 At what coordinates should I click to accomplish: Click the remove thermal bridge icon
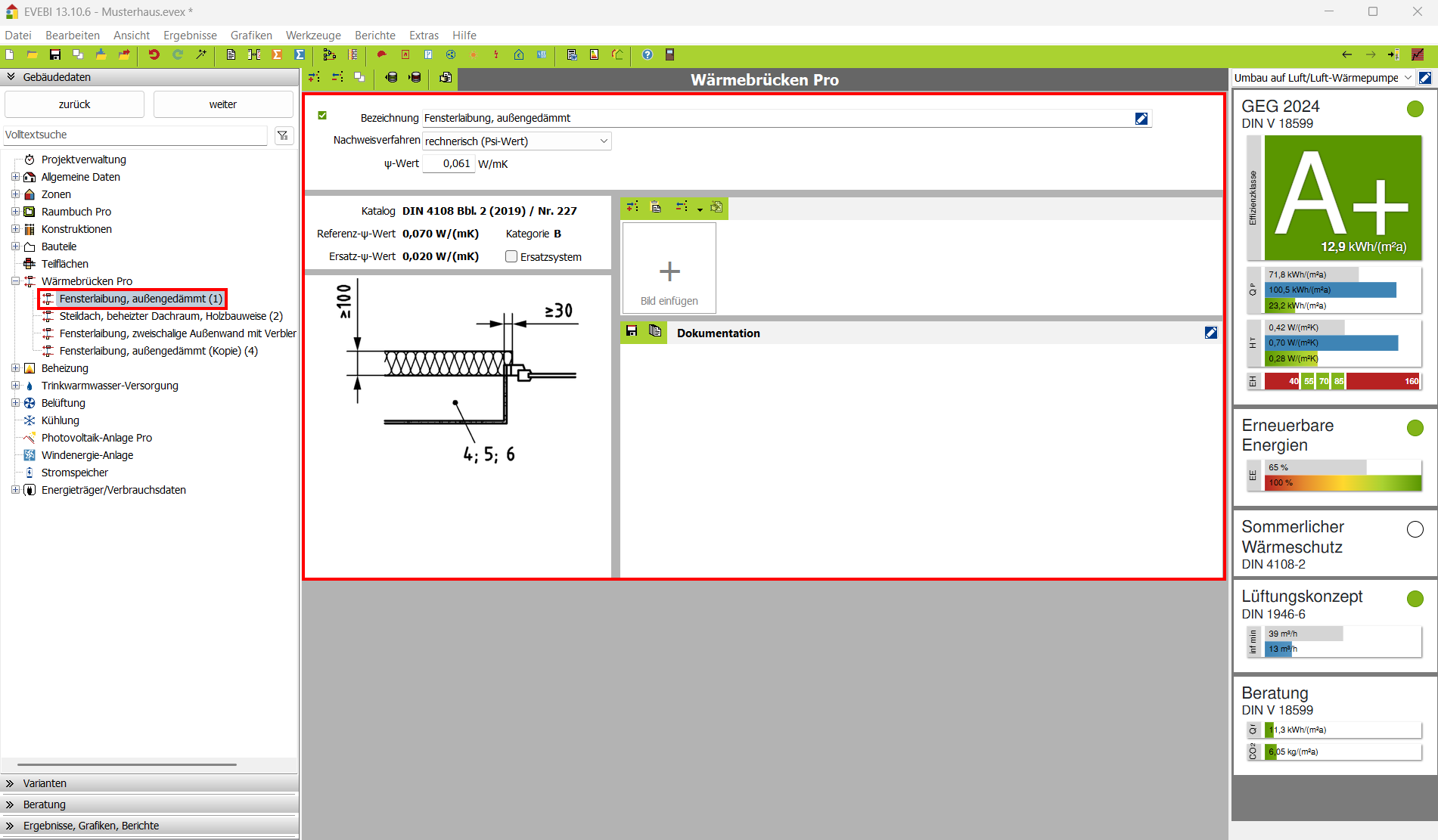[x=337, y=77]
